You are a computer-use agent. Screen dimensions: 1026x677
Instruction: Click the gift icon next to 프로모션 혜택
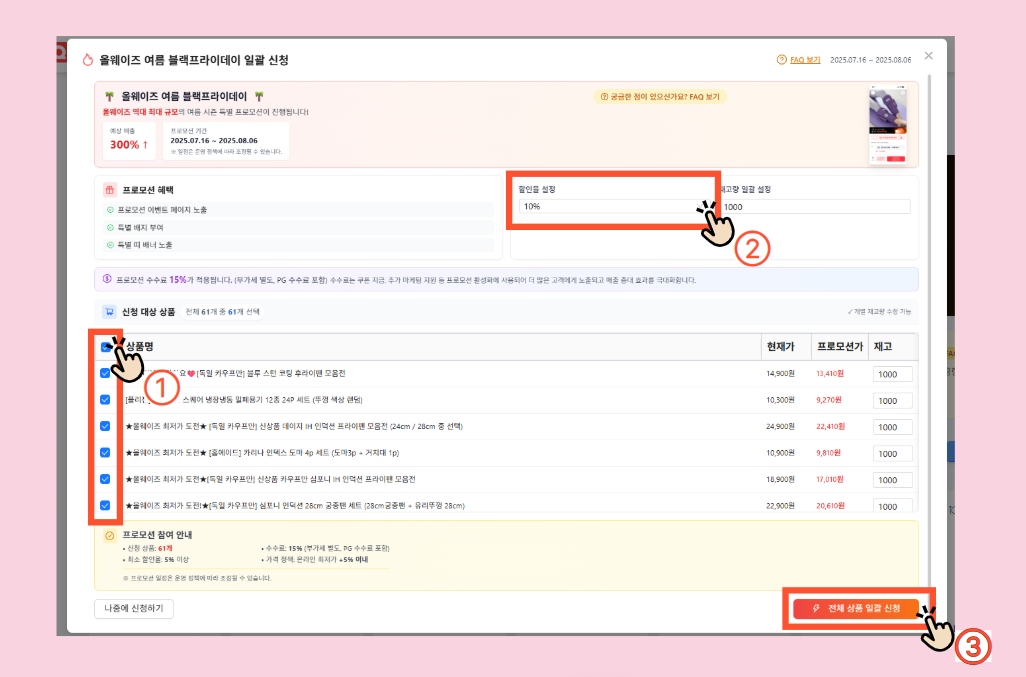pos(110,189)
